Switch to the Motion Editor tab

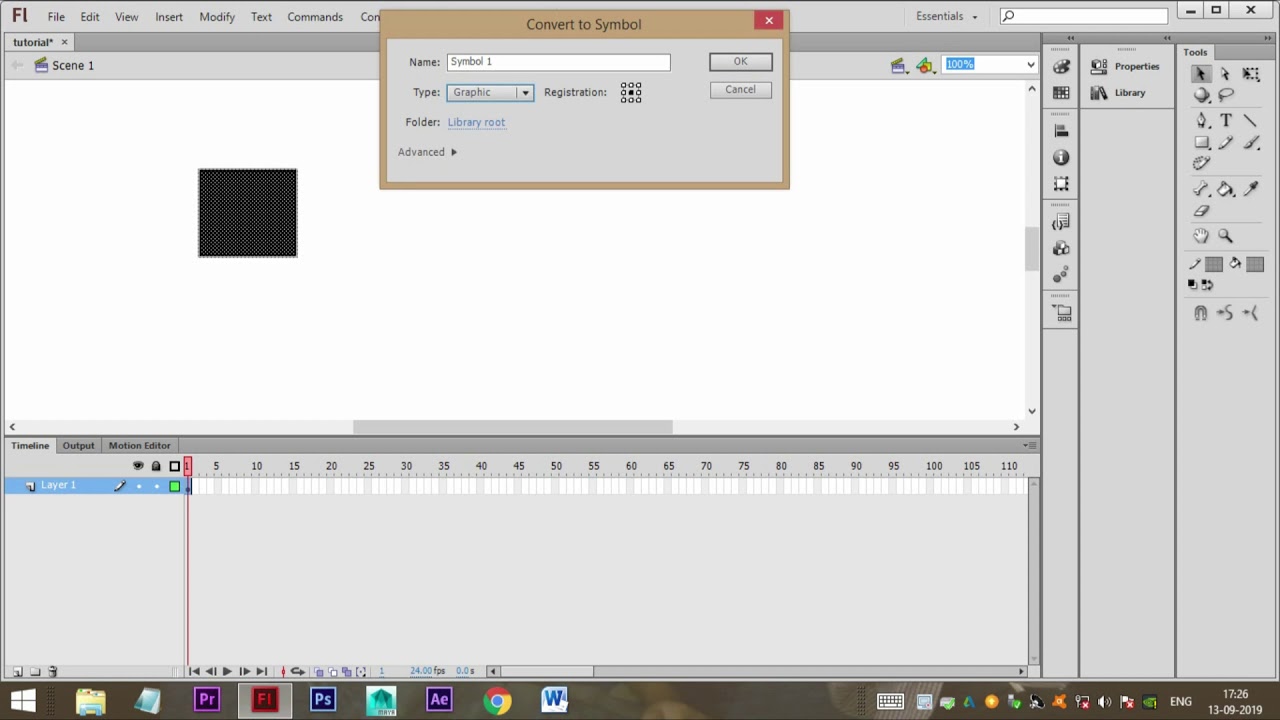139,445
